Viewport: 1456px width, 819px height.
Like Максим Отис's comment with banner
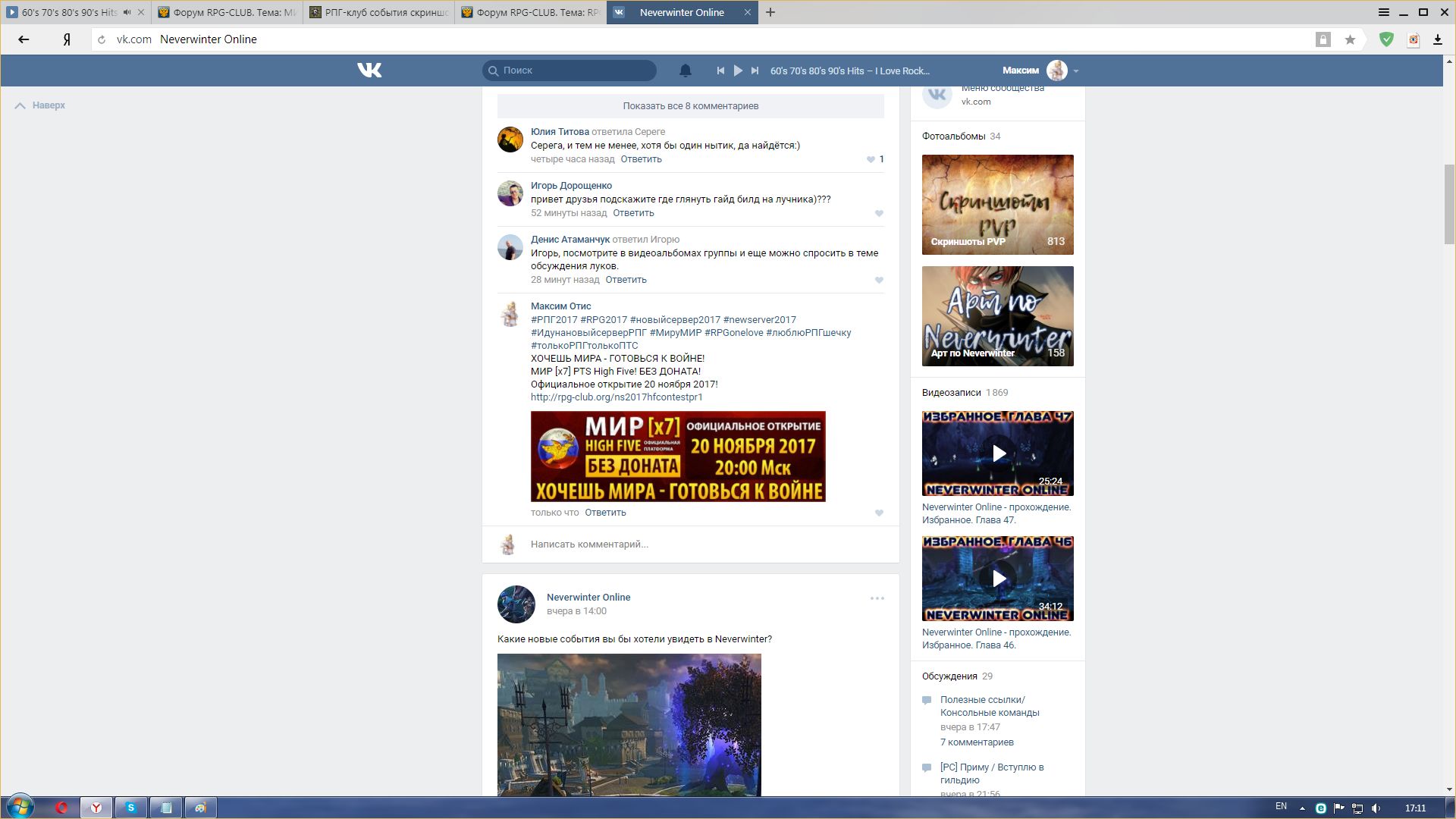[879, 513]
